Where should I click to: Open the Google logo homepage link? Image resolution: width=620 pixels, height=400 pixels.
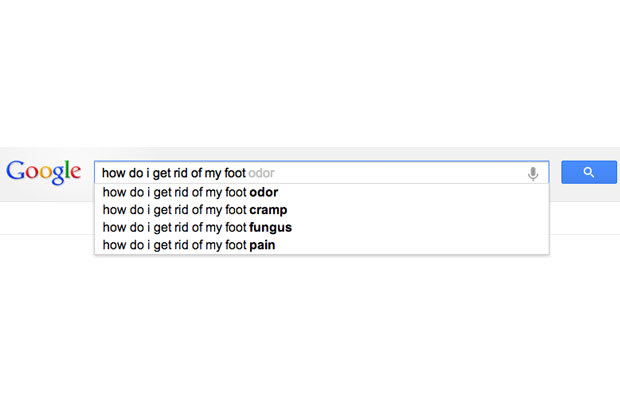43,172
